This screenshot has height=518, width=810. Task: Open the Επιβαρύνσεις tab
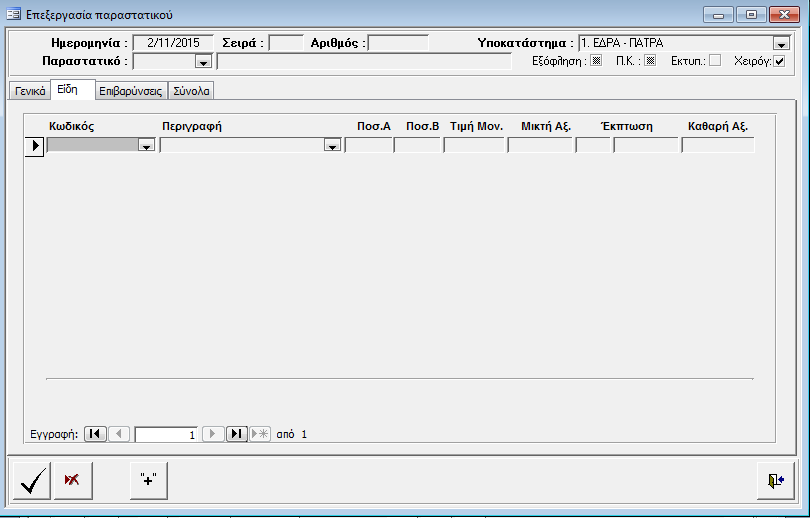(x=131, y=91)
